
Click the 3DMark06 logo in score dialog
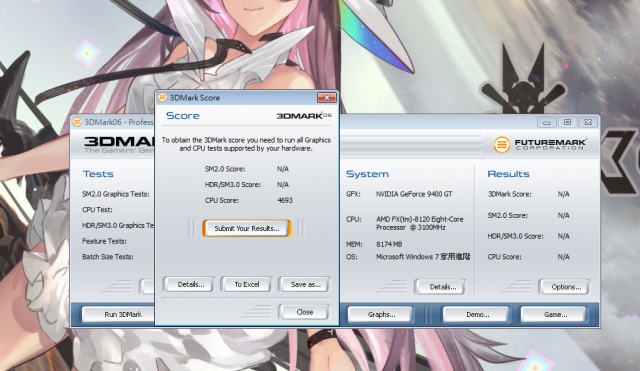[304, 116]
